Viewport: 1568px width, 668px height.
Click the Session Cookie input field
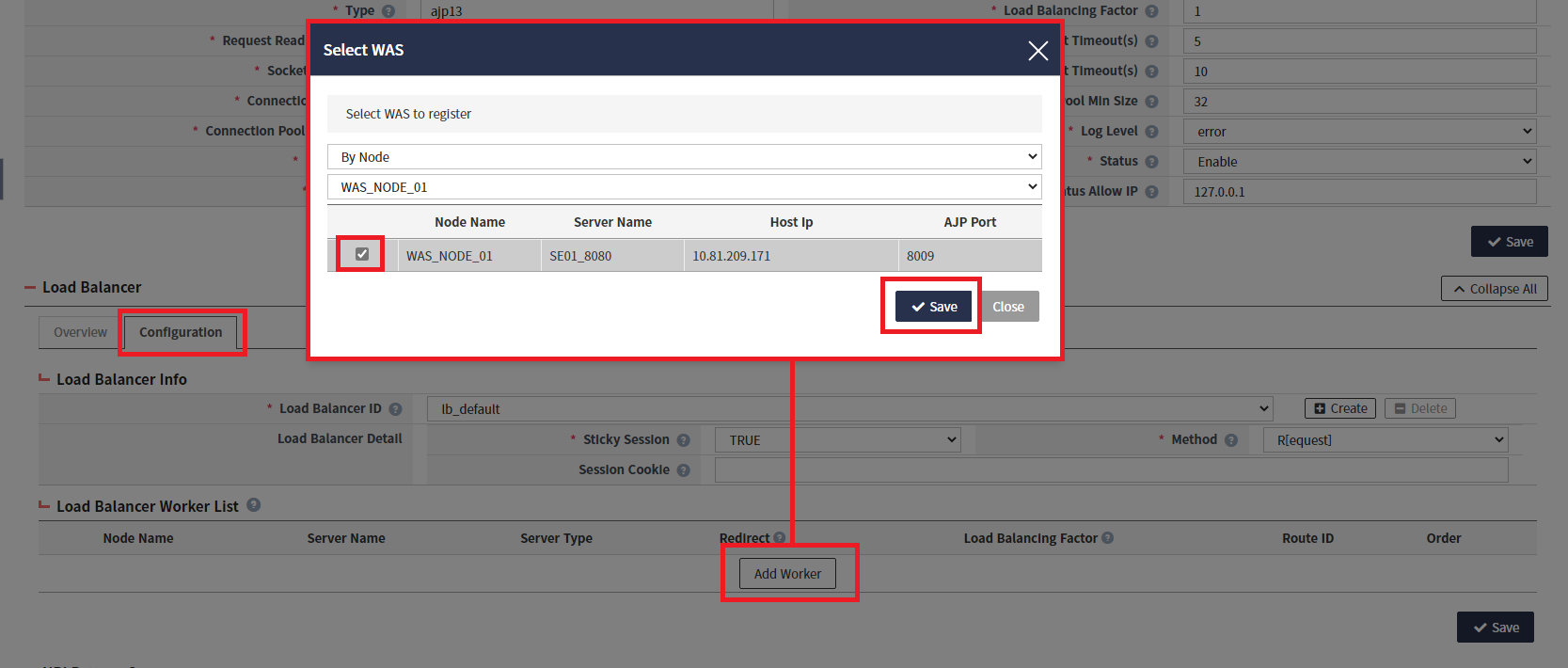pyautogui.click(x=1111, y=470)
